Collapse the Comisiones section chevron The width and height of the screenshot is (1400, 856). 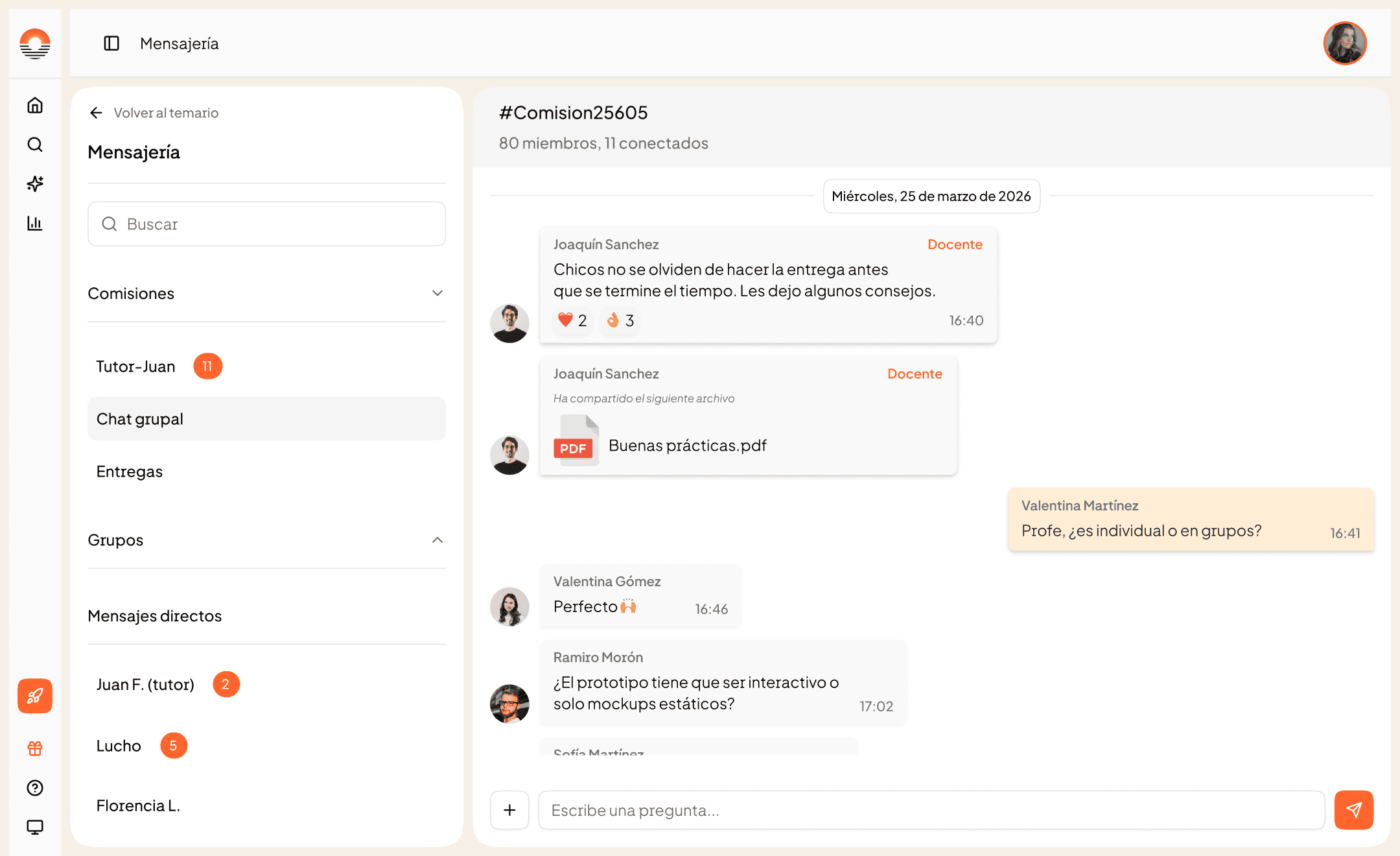pos(437,293)
